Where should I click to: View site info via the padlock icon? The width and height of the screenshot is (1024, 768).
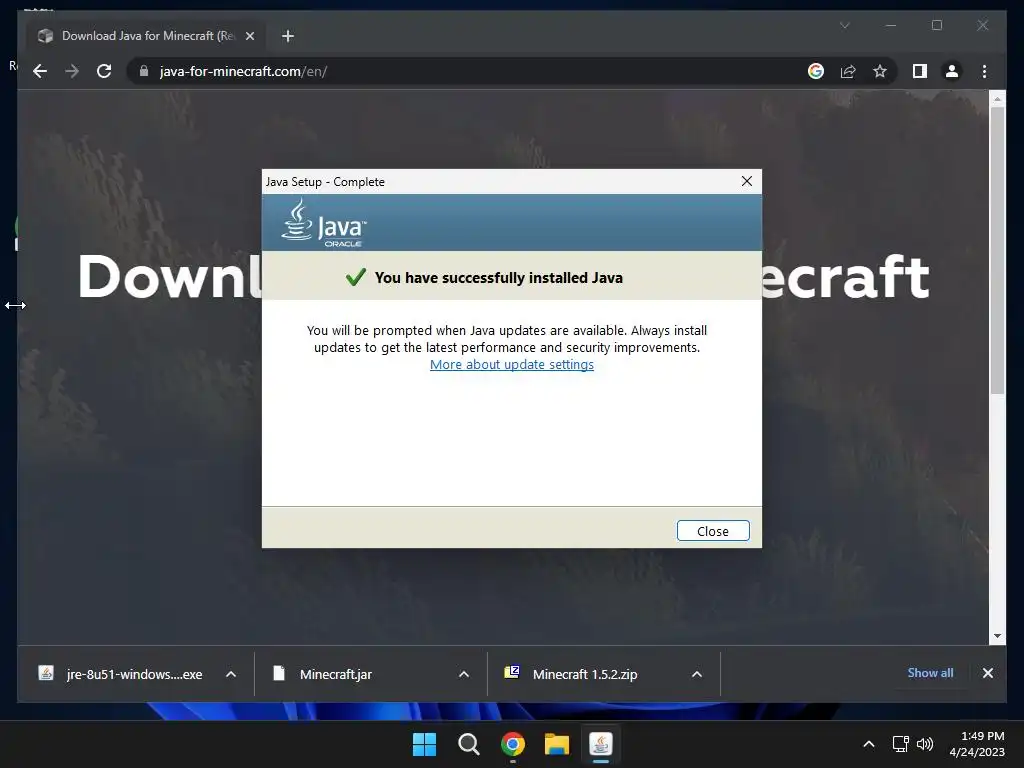pos(144,71)
